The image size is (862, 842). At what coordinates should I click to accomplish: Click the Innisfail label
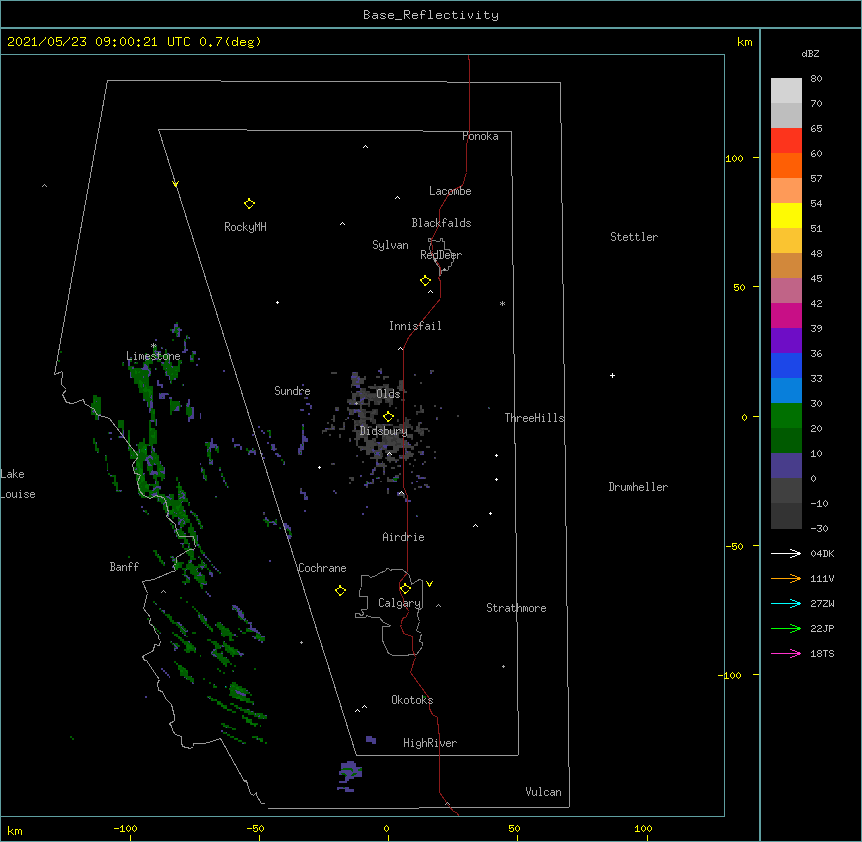click(x=415, y=326)
